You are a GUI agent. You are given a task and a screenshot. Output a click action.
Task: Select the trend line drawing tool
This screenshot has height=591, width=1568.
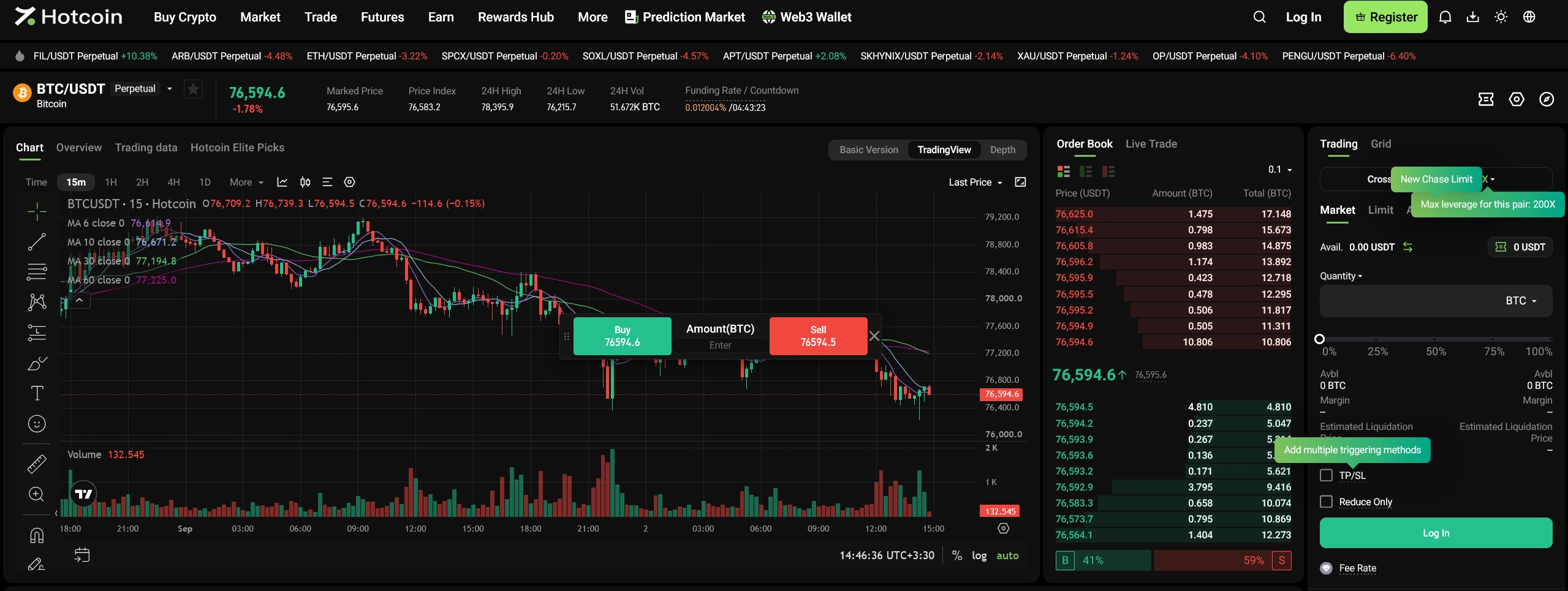tap(37, 242)
